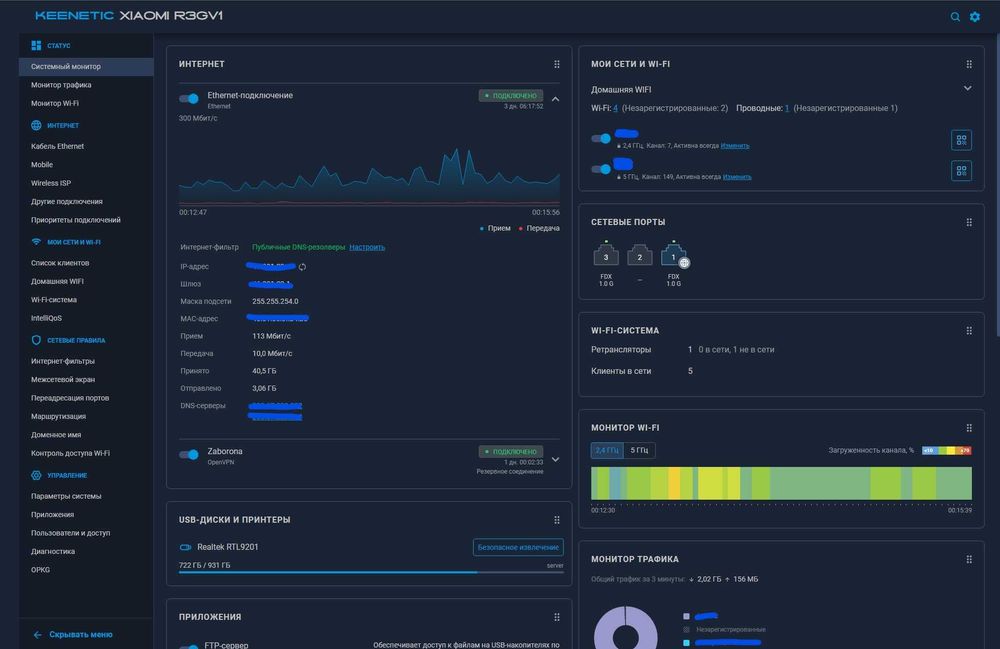Viewport: 1000px width, 649px height.
Task: Click Настроить link next to Интернет-фильтр
Action: pos(367,247)
